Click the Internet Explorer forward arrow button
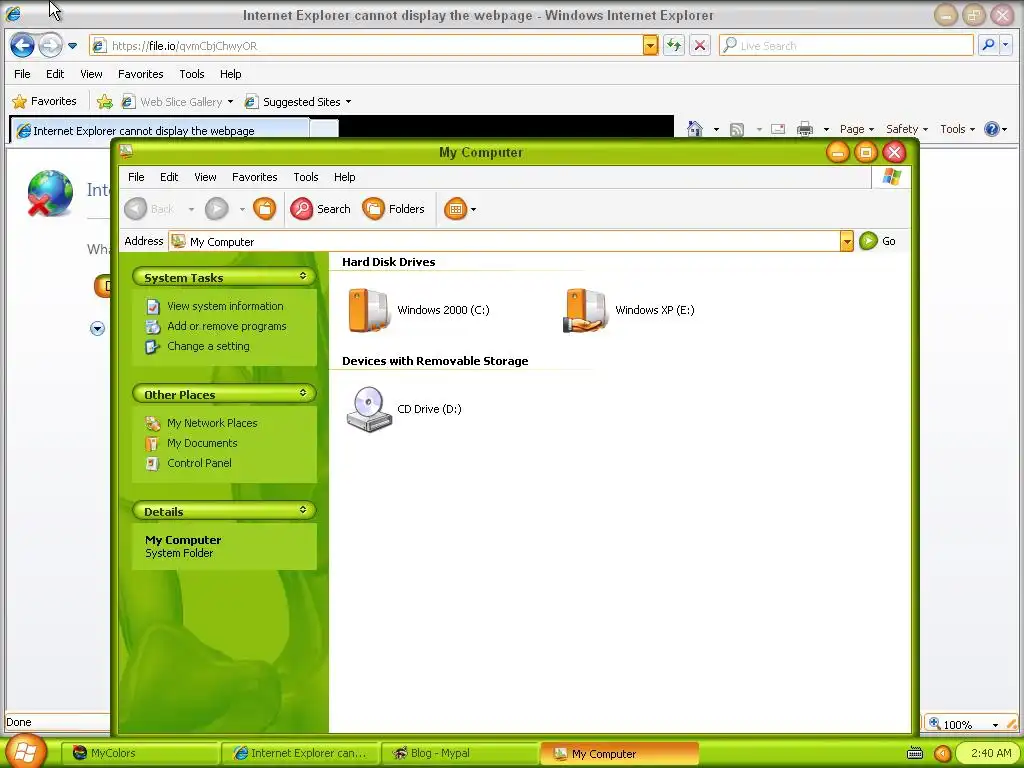 coord(50,46)
